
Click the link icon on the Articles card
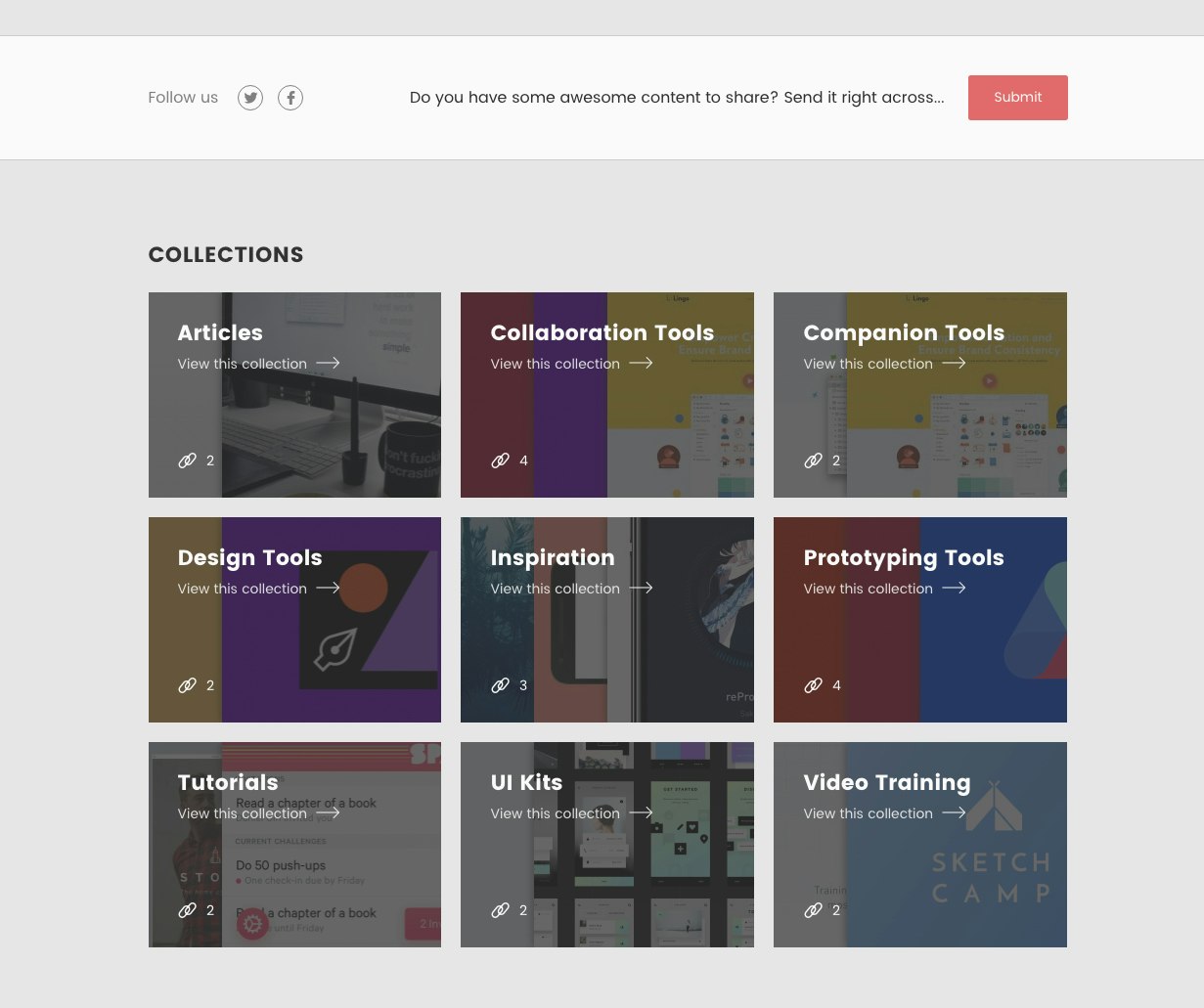(187, 460)
